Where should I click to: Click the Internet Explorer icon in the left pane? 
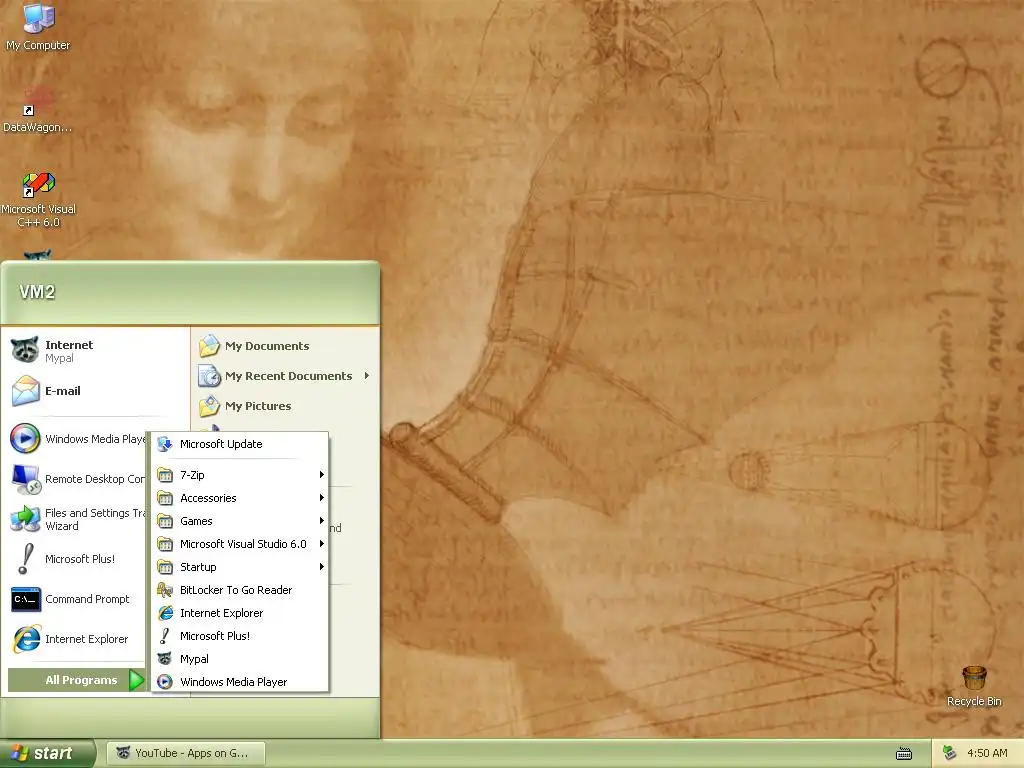(26, 639)
